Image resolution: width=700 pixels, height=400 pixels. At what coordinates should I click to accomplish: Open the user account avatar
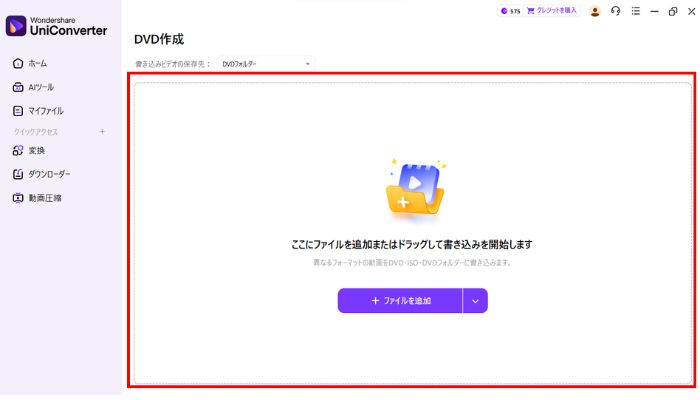595,11
